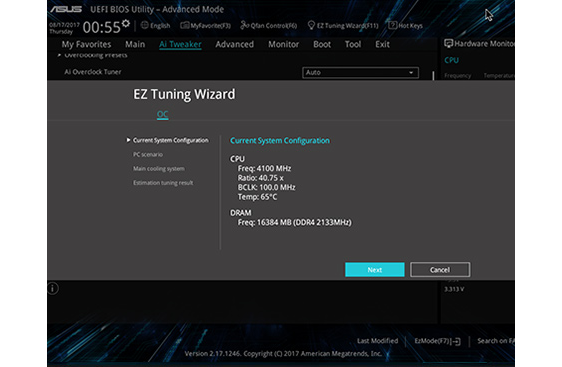
Task: Open the clock settings gear icon
Action: pos(126,24)
